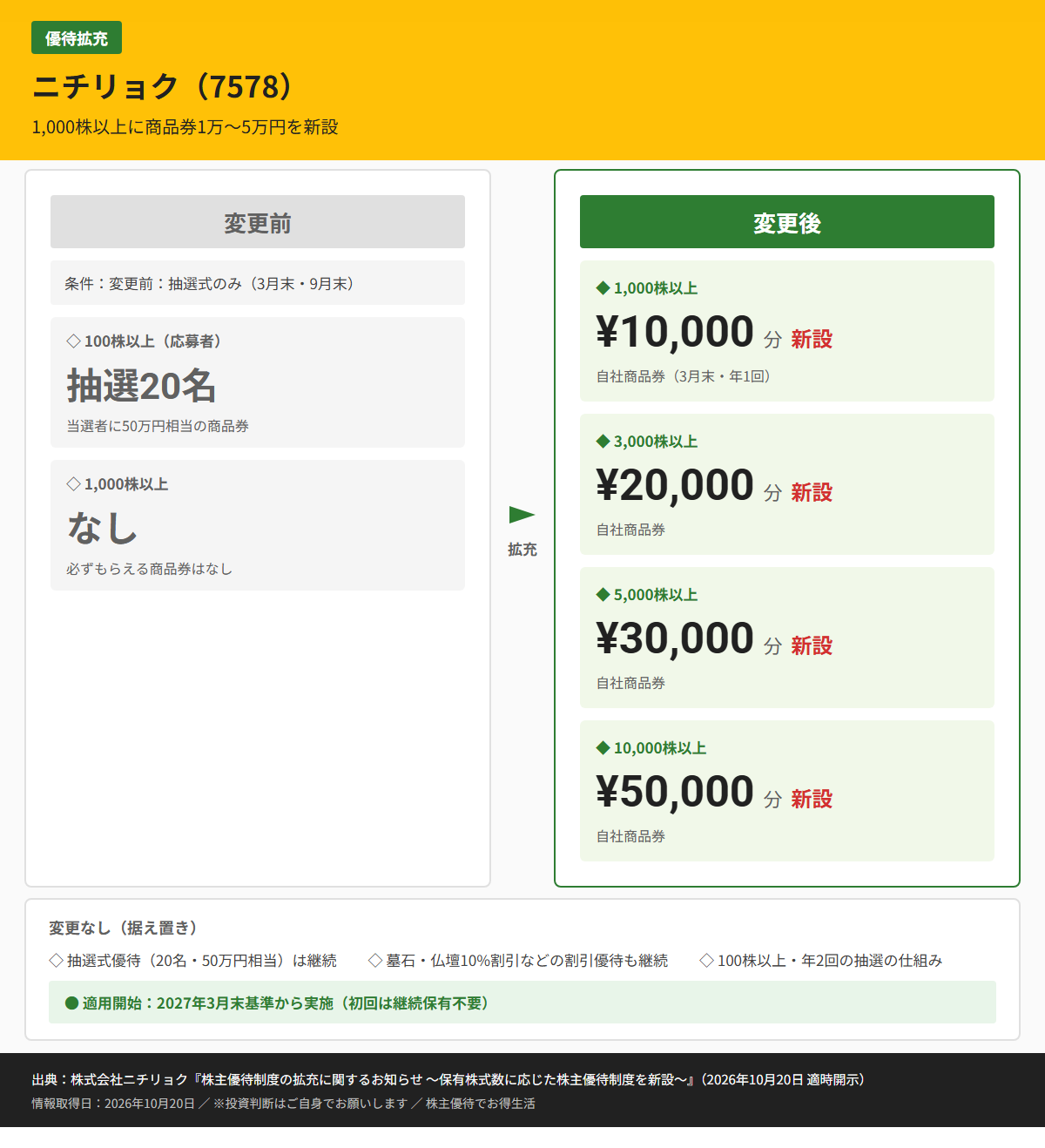The width and height of the screenshot is (1045, 1148).
Task: Click the 変更なし(据え置き) heading
Action: pos(125,928)
